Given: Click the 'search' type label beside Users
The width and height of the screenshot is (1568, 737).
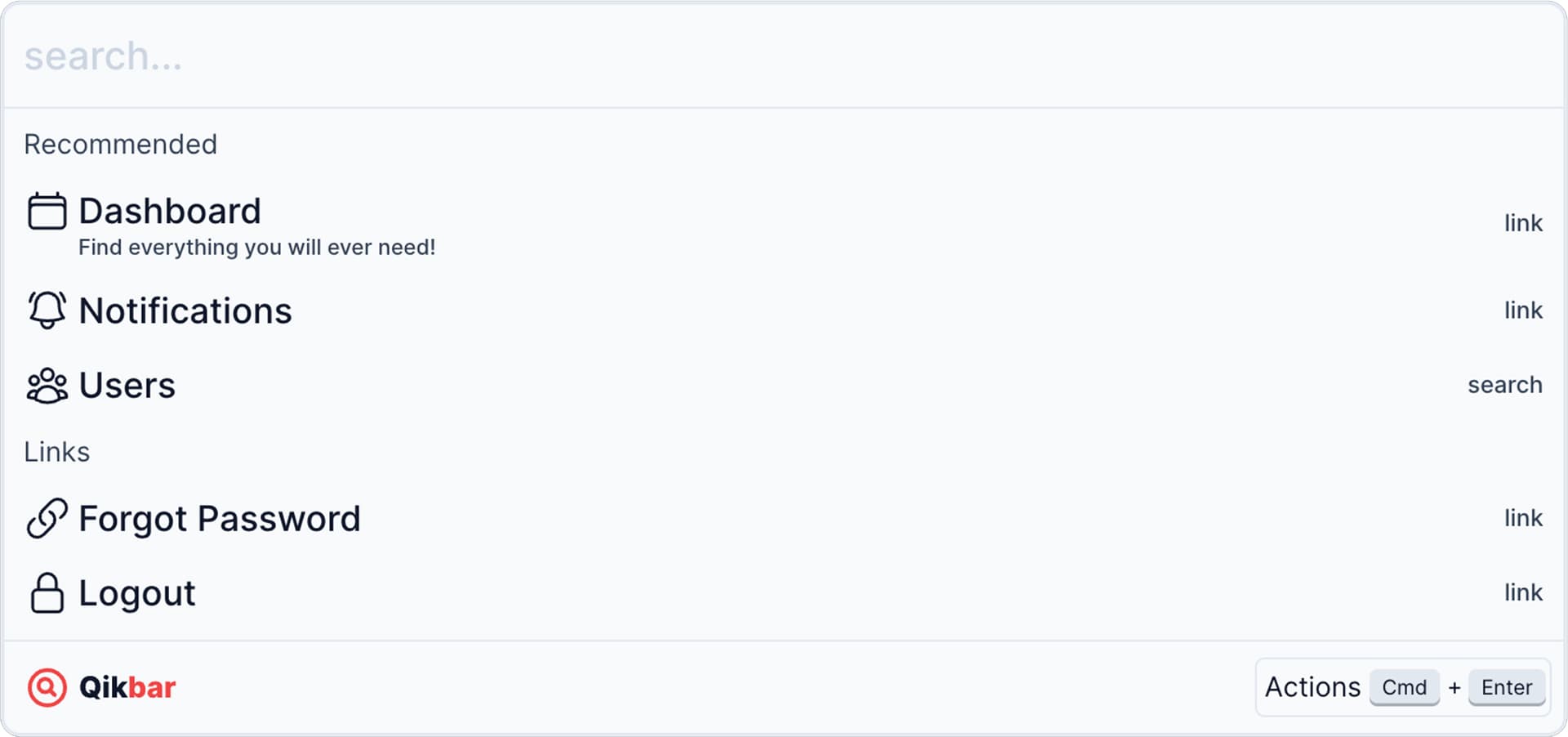Looking at the screenshot, I should pos(1505,385).
